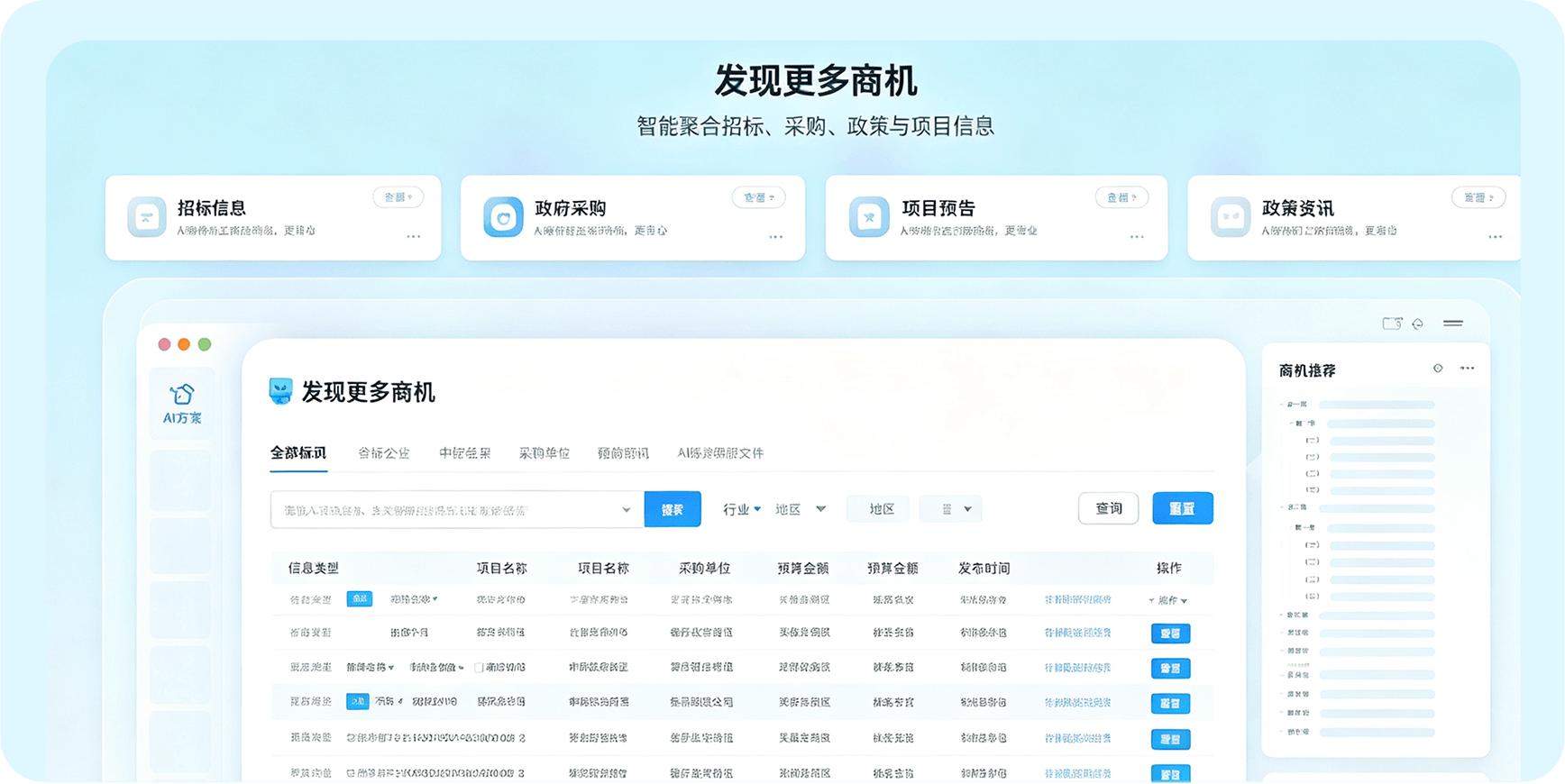The height and width of the screenshot is (784, 1565).
Task: Click the screen capture icon above the 商机推荐 panel
Action: (x=1392, y=324)
